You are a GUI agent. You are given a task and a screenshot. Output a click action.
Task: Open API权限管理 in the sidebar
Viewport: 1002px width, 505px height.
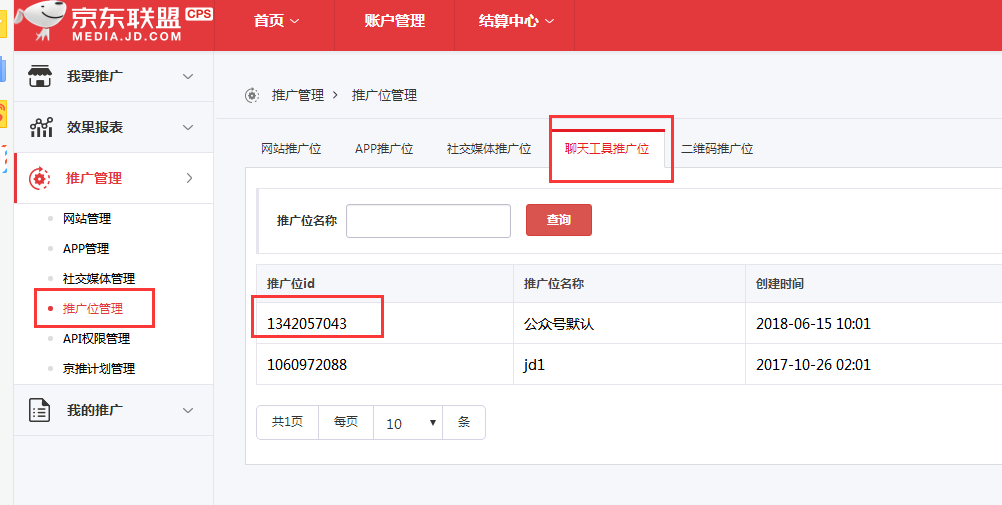(96, 339)
